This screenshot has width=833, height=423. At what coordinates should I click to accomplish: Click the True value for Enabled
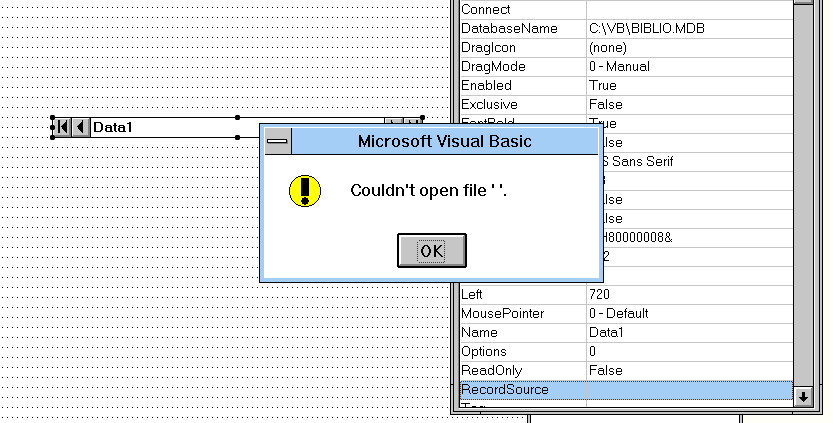pos(603,86)
